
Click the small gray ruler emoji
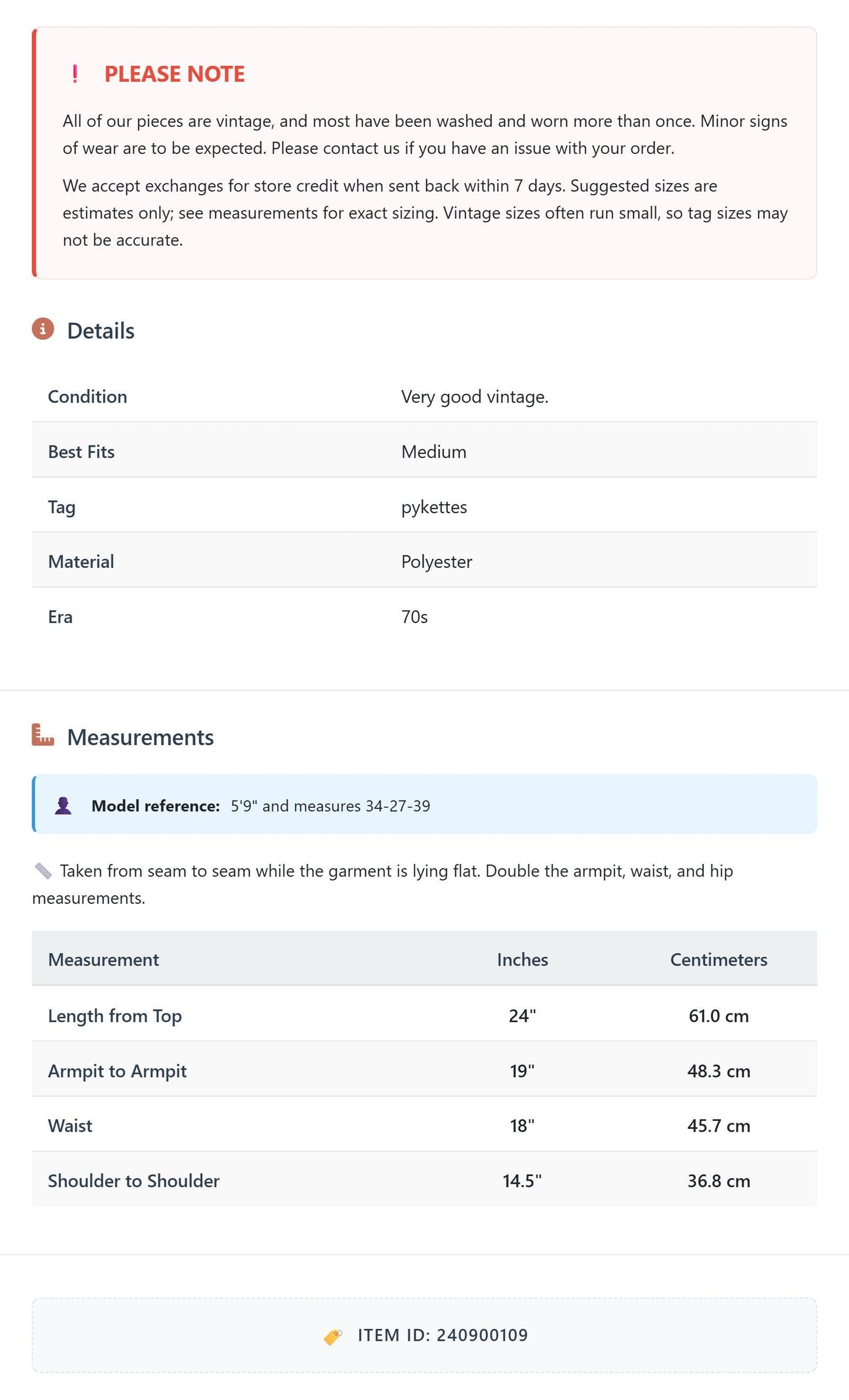click(43, 870)
